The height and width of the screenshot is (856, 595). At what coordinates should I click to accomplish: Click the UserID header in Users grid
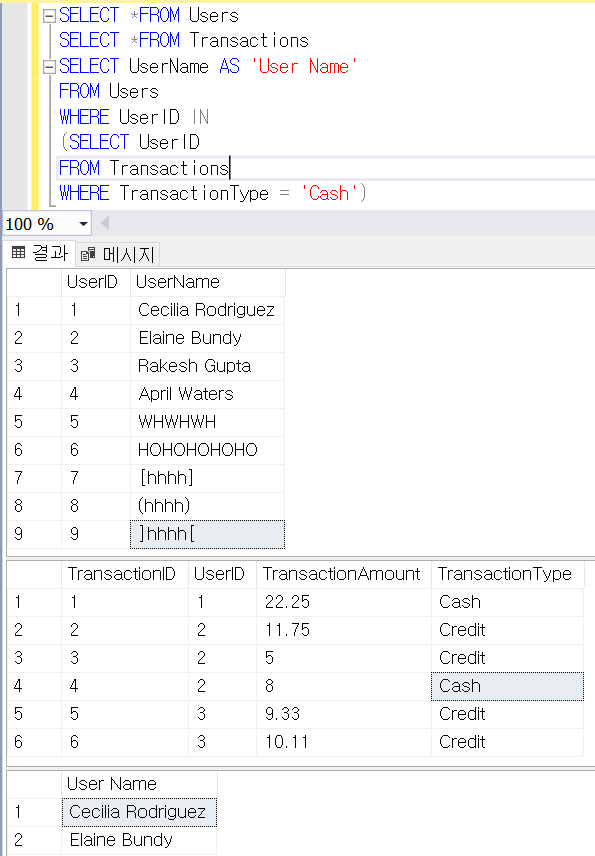(x=96, y=282)
